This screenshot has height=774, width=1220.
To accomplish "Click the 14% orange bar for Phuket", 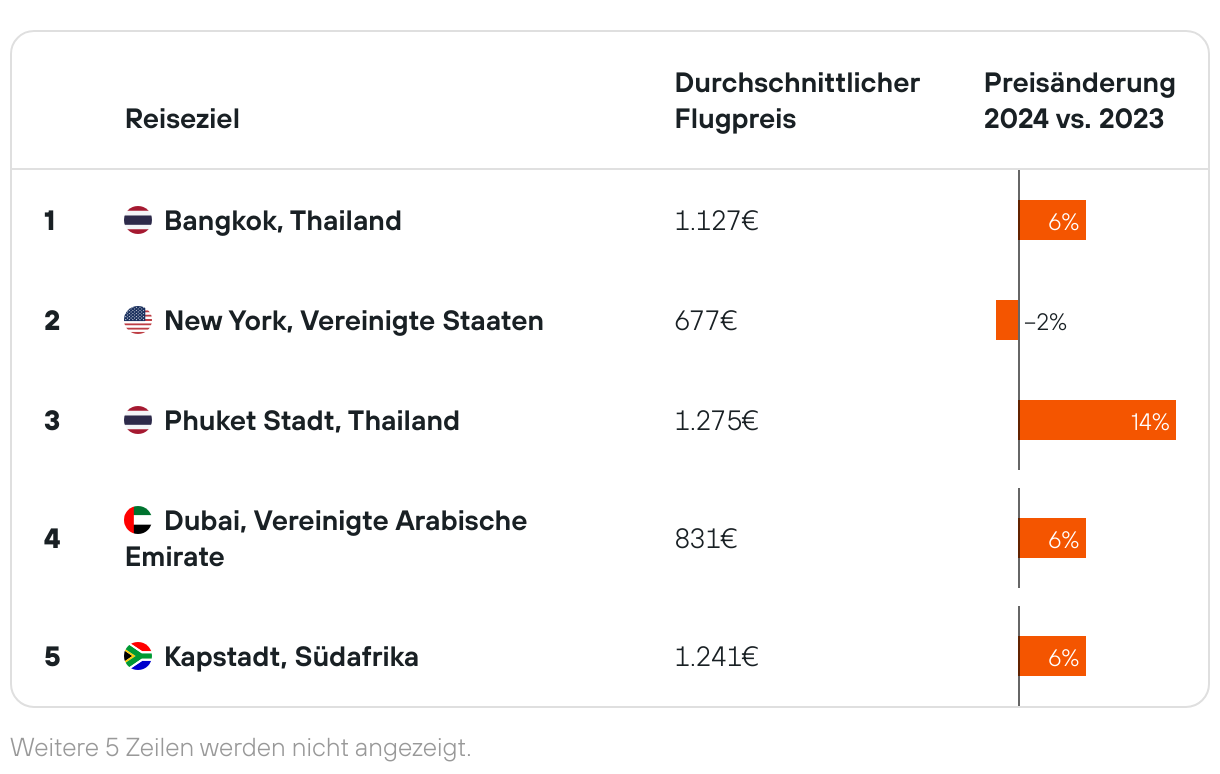I will 1097,420.
